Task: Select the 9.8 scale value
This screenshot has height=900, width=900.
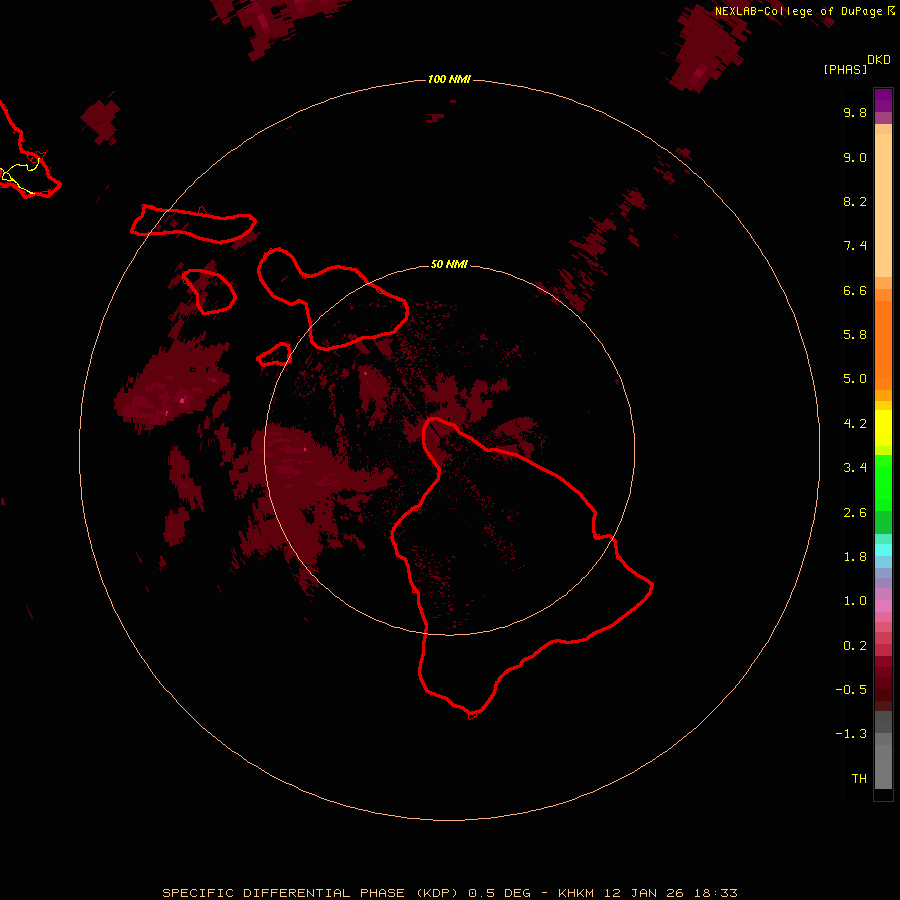Action: tap(855, 112)
